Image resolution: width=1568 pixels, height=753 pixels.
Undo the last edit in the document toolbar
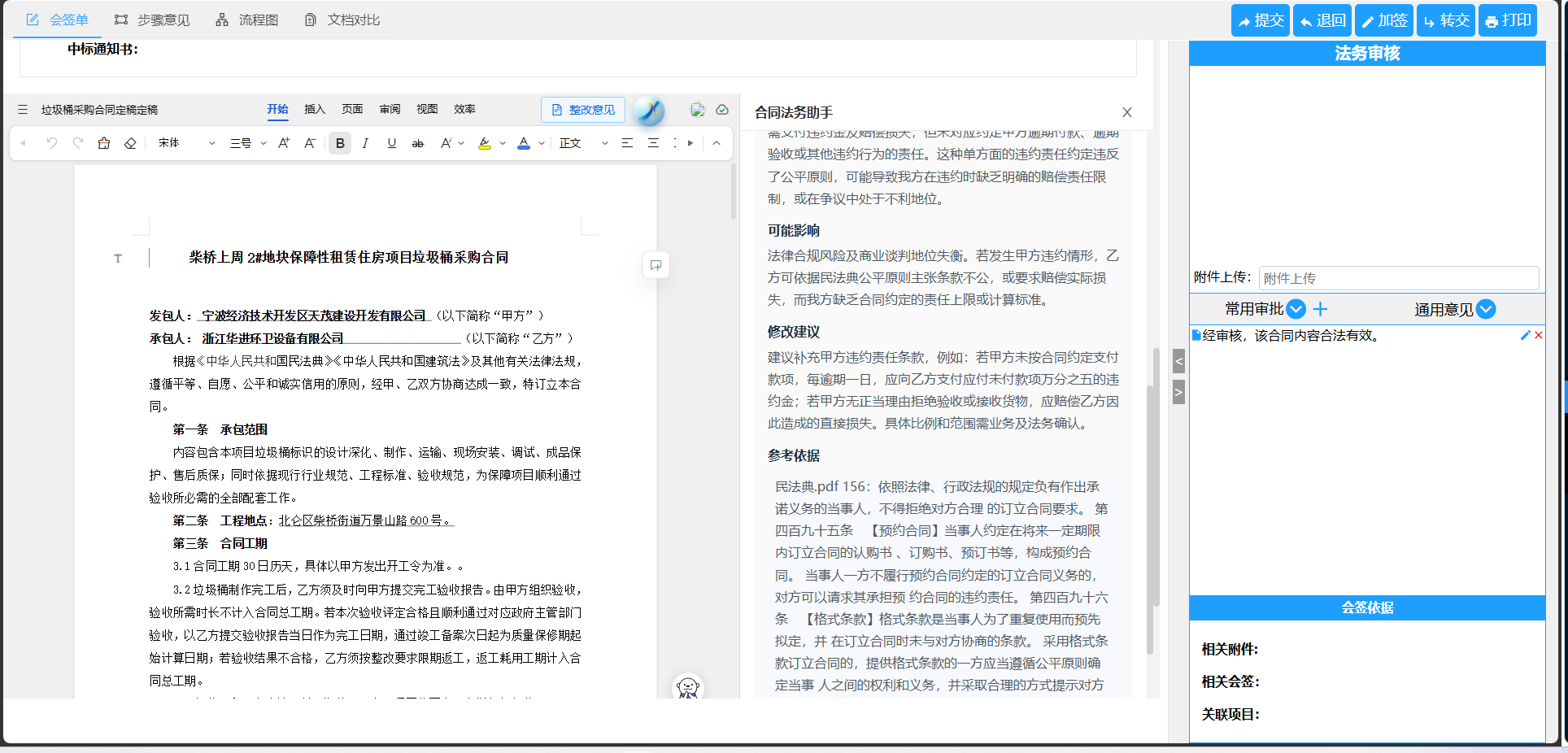click(x=52, y=143)
